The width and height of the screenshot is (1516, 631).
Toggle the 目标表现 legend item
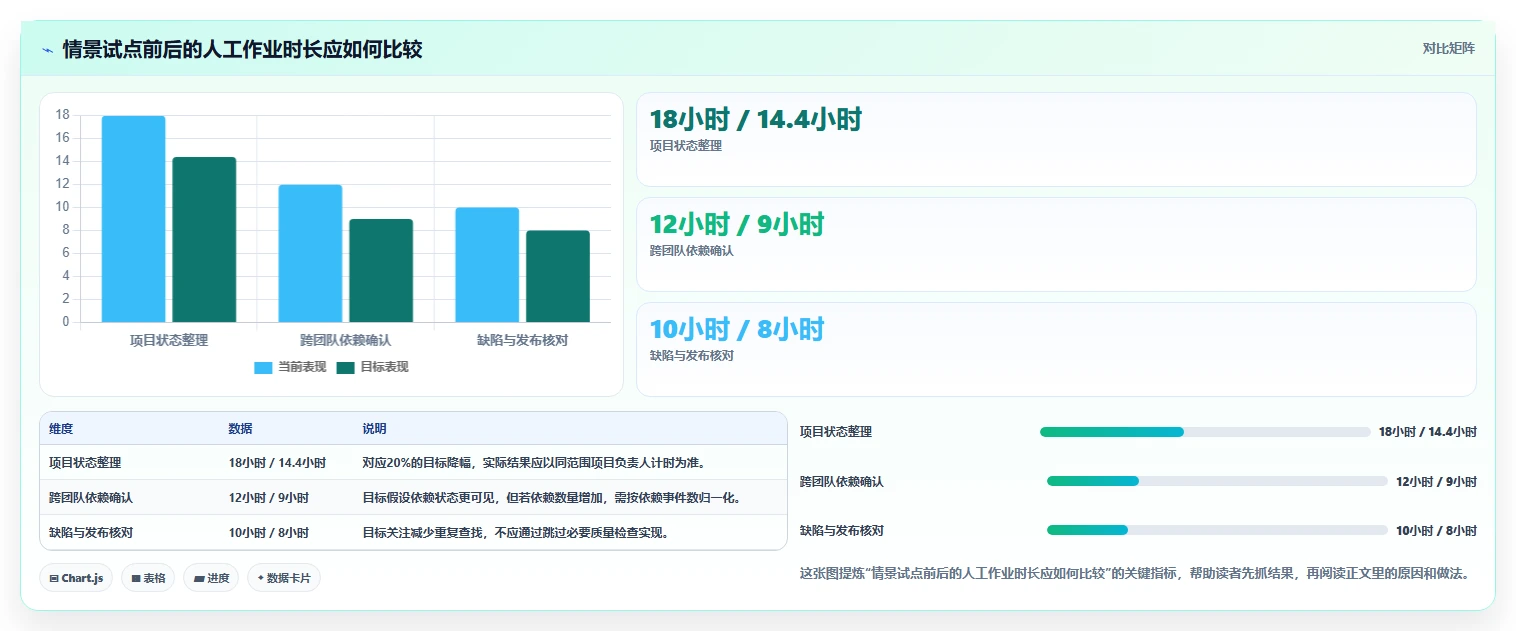pos(372,367)
